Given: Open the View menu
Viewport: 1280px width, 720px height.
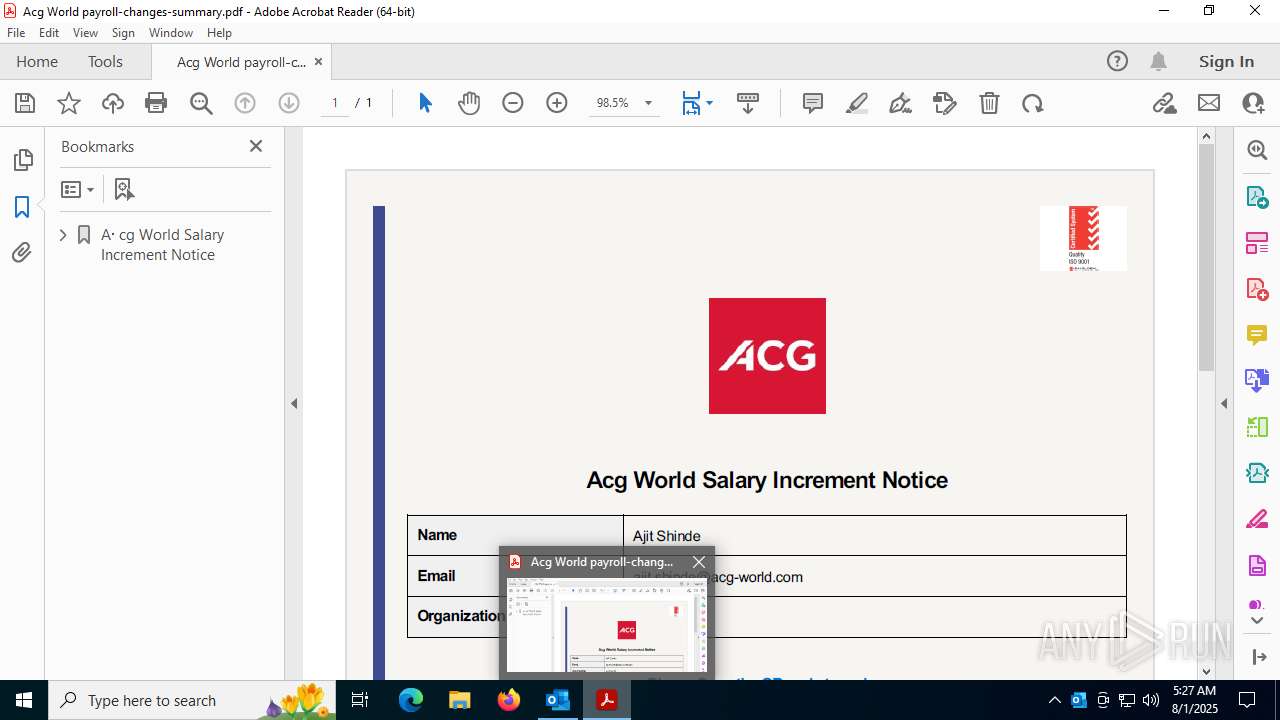Looking at the screenshot, I should point(86,33).
